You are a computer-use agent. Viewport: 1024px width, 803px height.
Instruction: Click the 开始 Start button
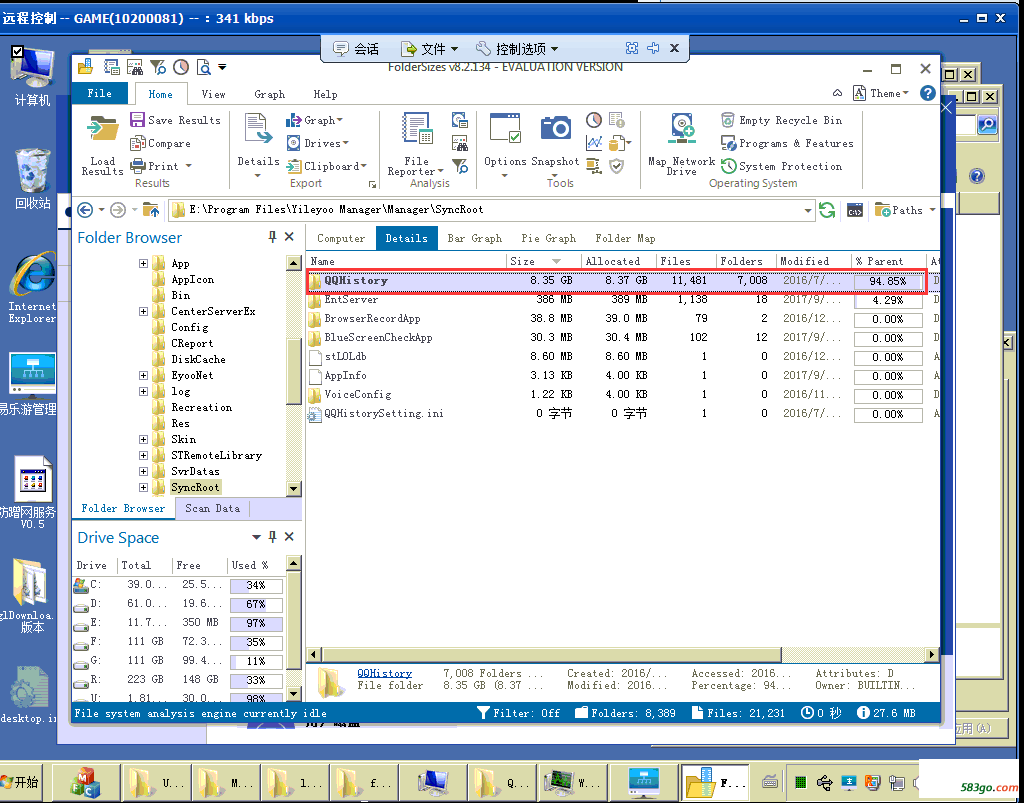pyautogui.click(x=20, y=781)
